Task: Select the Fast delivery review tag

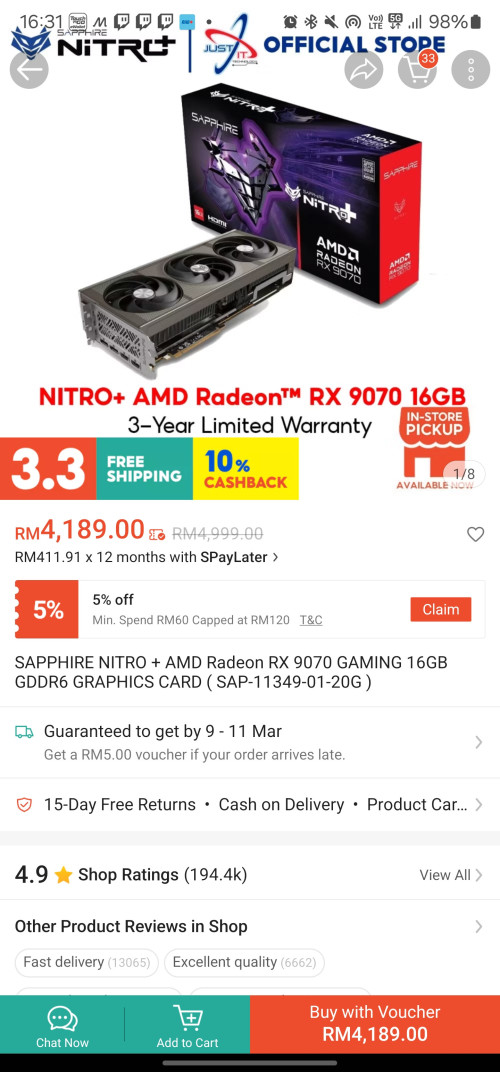Action: (x=86, y=963)
